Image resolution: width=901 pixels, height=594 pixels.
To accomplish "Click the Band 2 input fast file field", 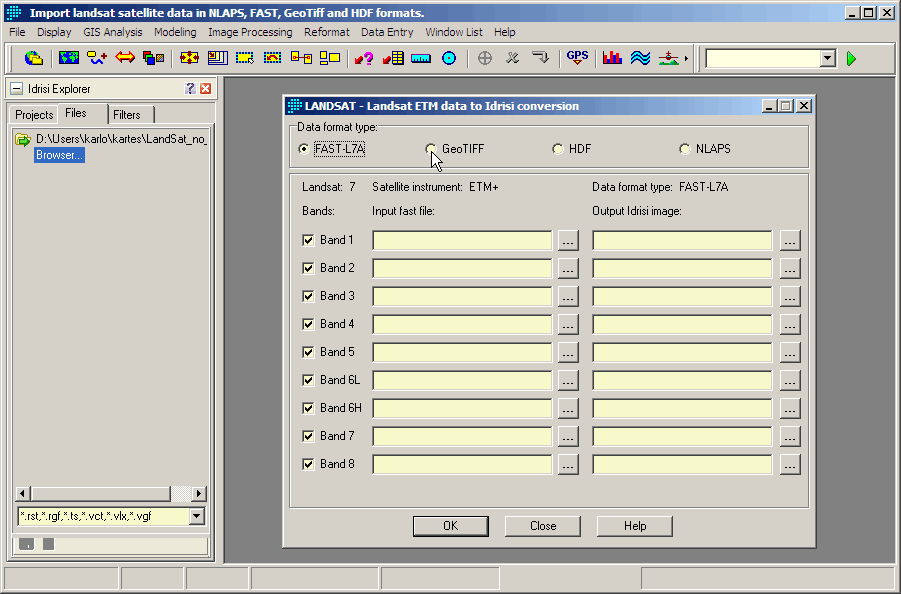I will point(462,268).
